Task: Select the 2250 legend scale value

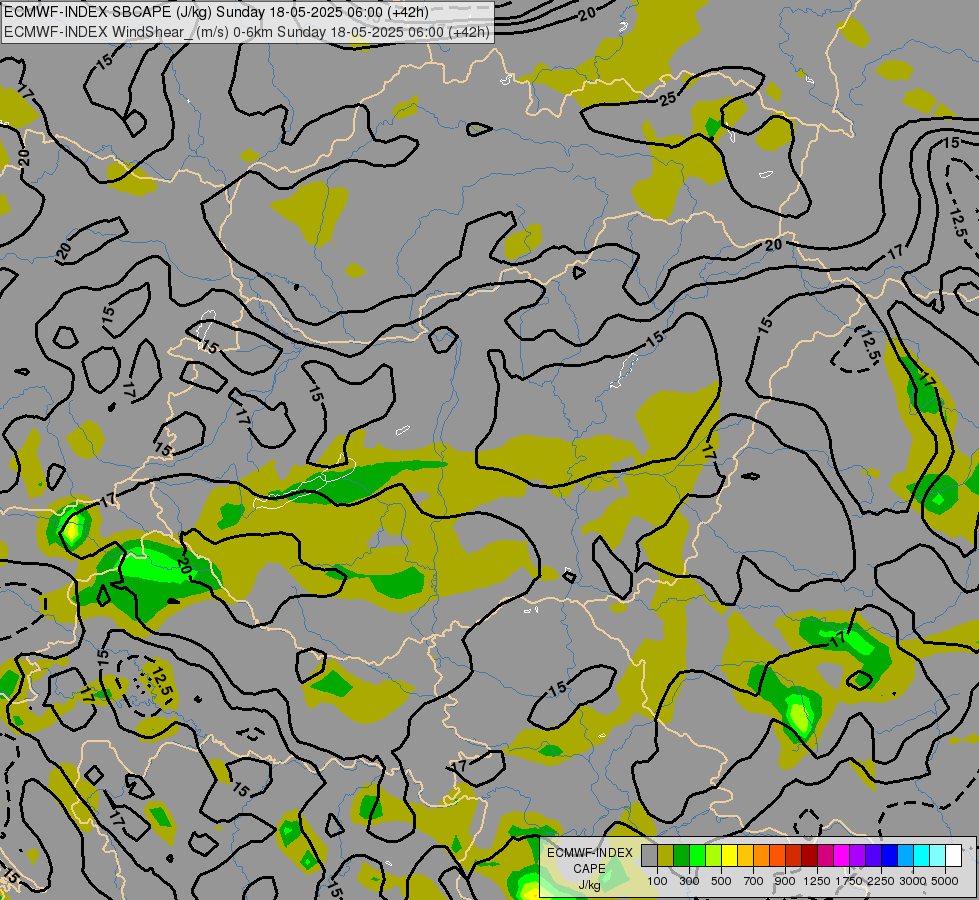Action: [x=881, y=881]
